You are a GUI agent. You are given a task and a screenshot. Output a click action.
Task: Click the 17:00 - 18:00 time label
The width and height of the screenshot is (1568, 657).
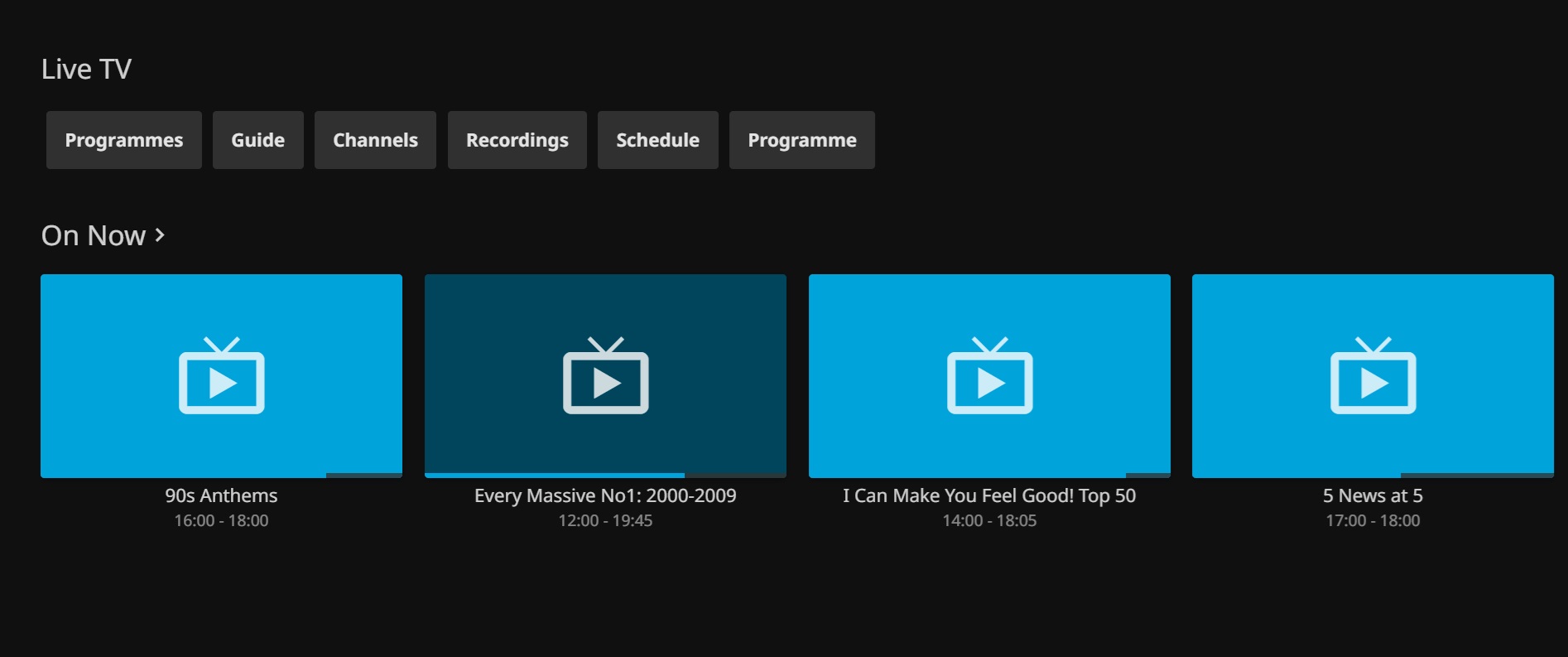pyautogui.click(x=1373, y=520)
